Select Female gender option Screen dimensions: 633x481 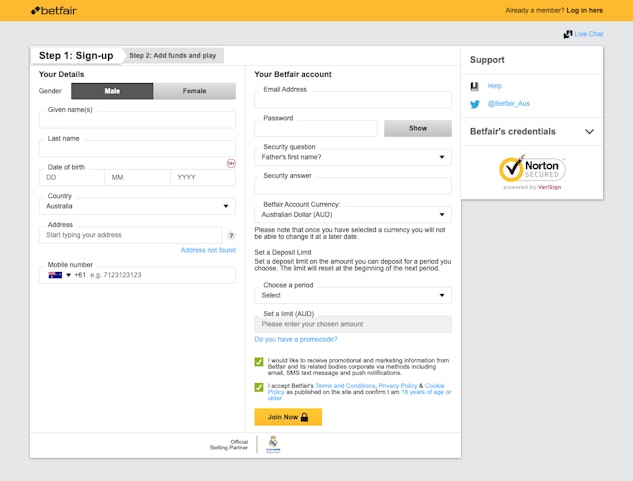194,91
